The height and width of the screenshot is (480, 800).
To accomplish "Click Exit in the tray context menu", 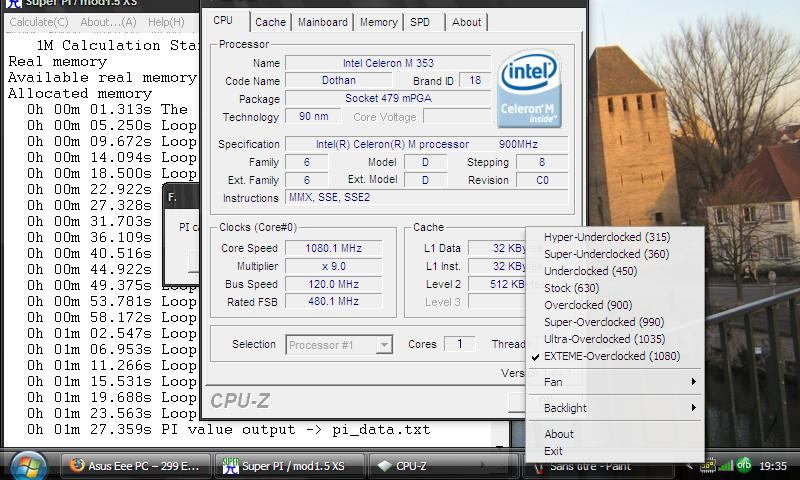I will pos(614,451).
